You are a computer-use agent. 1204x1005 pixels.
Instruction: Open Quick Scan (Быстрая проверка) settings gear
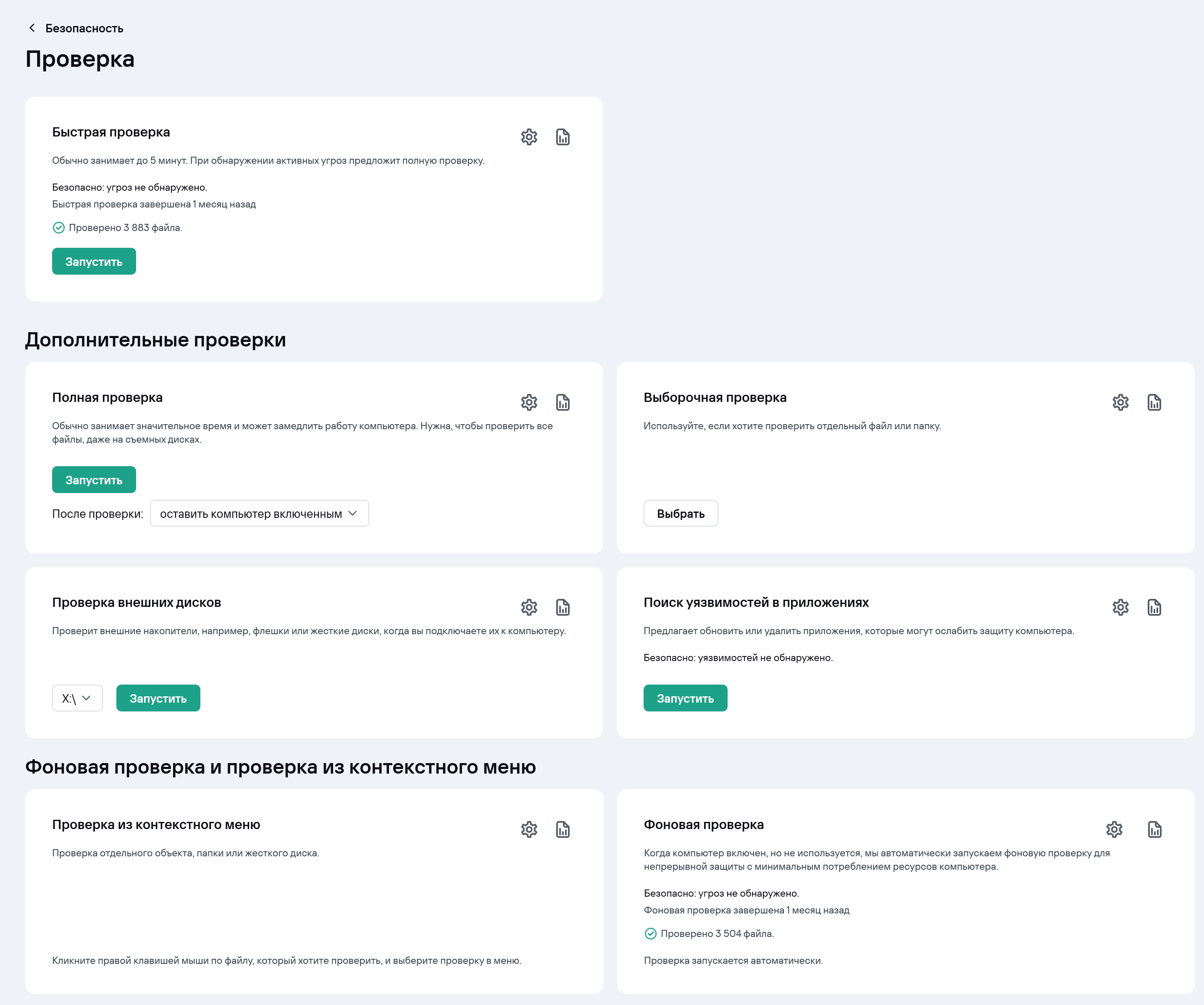pyautogui.click(x=528, y=137)
